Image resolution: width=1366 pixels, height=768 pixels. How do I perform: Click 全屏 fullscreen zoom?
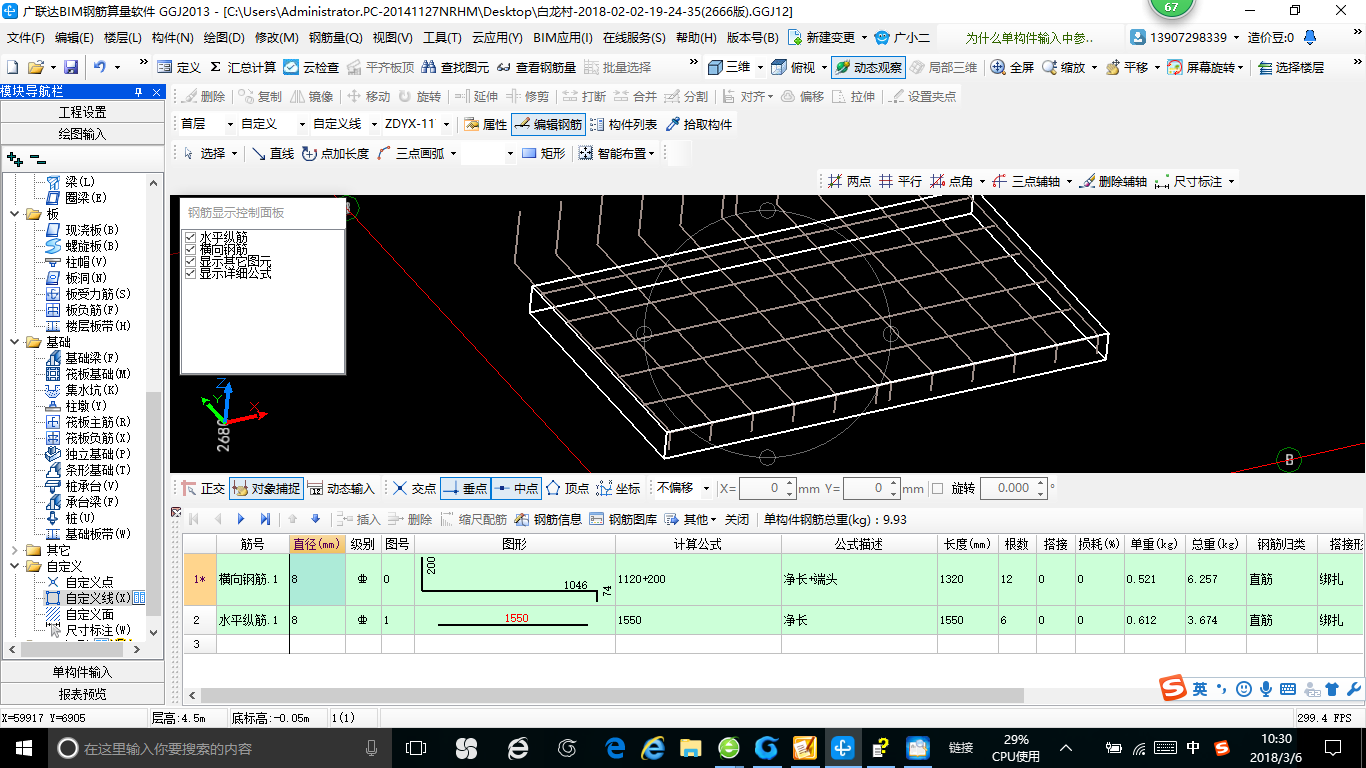(1012, 67)
